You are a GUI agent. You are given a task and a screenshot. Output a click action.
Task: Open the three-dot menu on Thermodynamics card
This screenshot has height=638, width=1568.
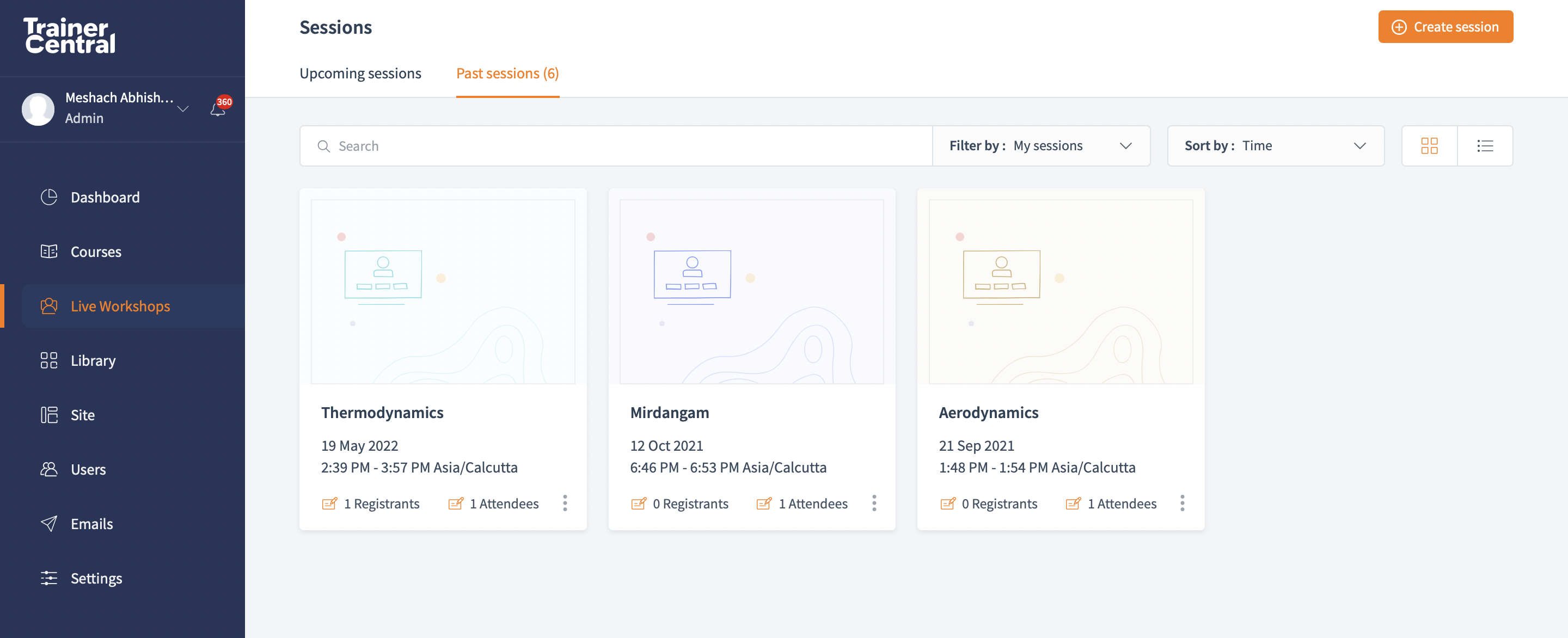click(565, 503)
